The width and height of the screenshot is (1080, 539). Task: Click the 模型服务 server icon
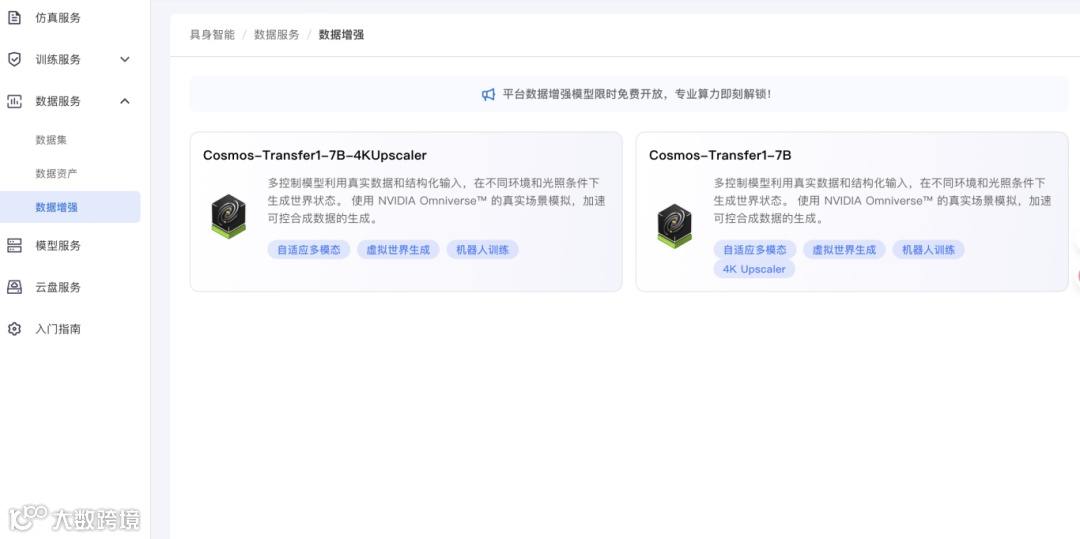point(14,246)
